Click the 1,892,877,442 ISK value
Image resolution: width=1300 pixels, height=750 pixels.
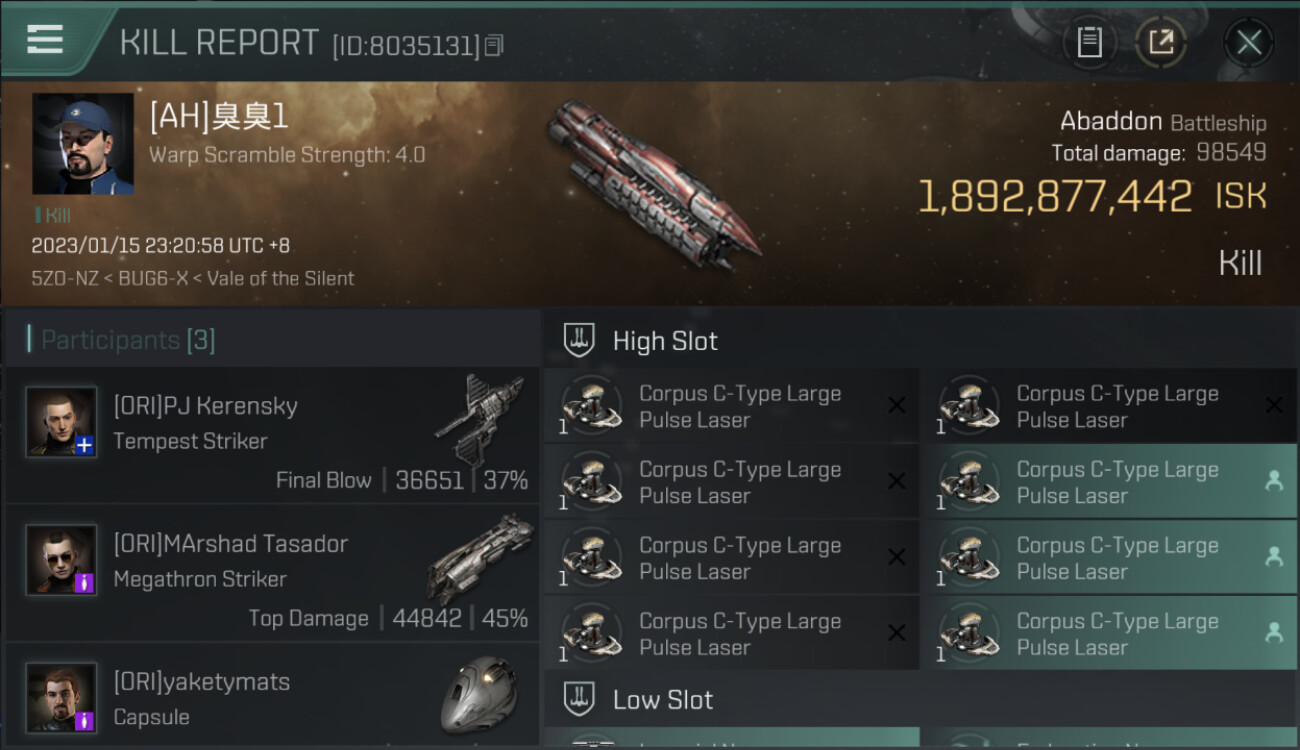[x=1055, y=197]
